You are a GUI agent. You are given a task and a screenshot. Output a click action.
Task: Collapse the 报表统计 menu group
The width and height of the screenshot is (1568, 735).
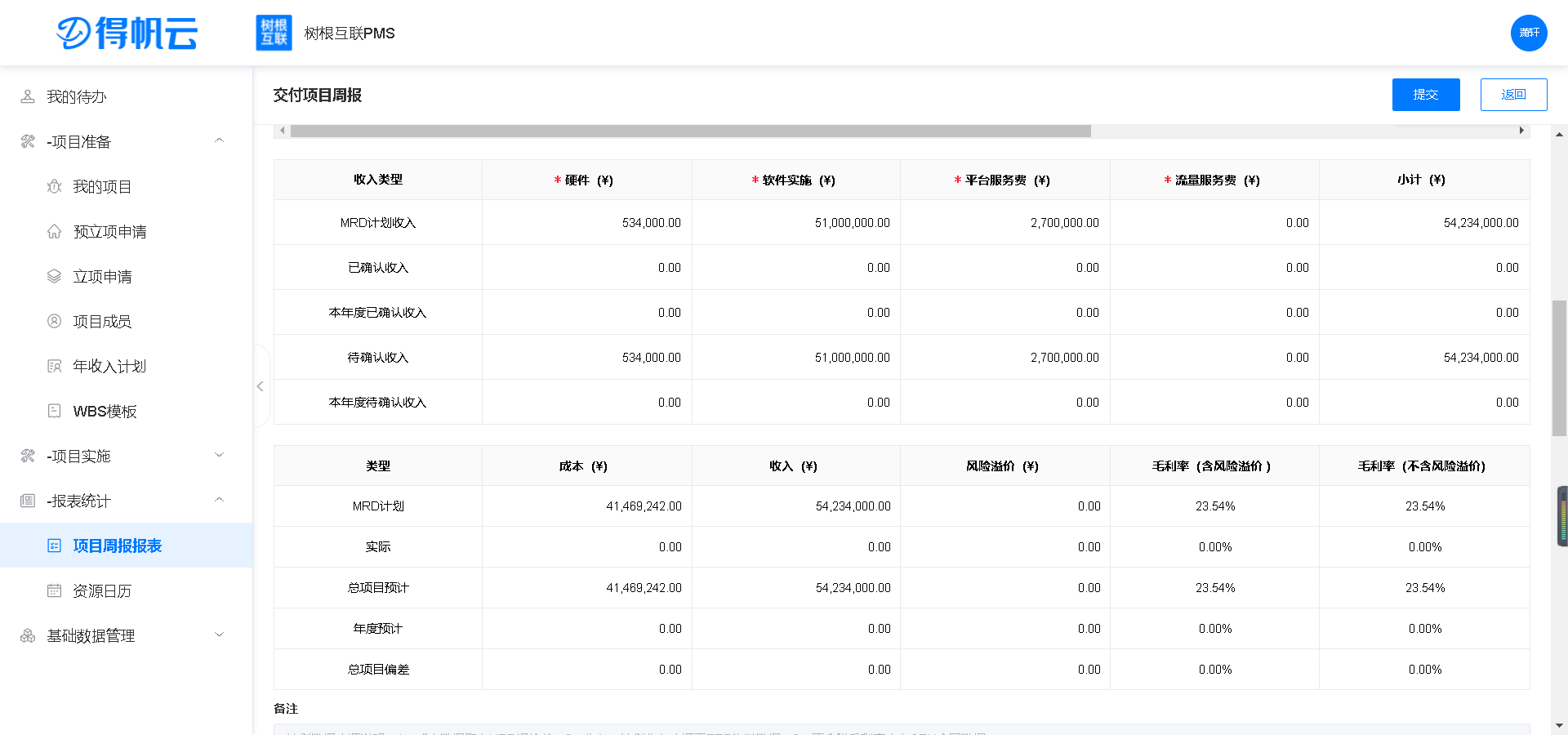click(x=219, y=500)
